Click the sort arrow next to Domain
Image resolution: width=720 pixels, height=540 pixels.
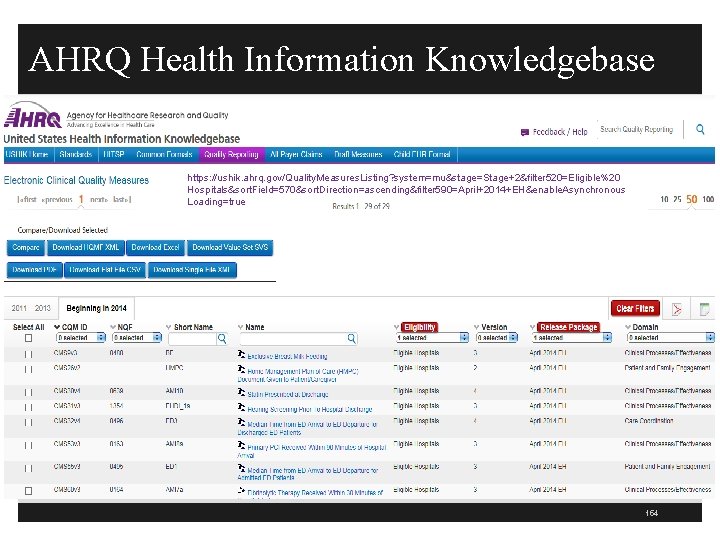coord(628,327)
